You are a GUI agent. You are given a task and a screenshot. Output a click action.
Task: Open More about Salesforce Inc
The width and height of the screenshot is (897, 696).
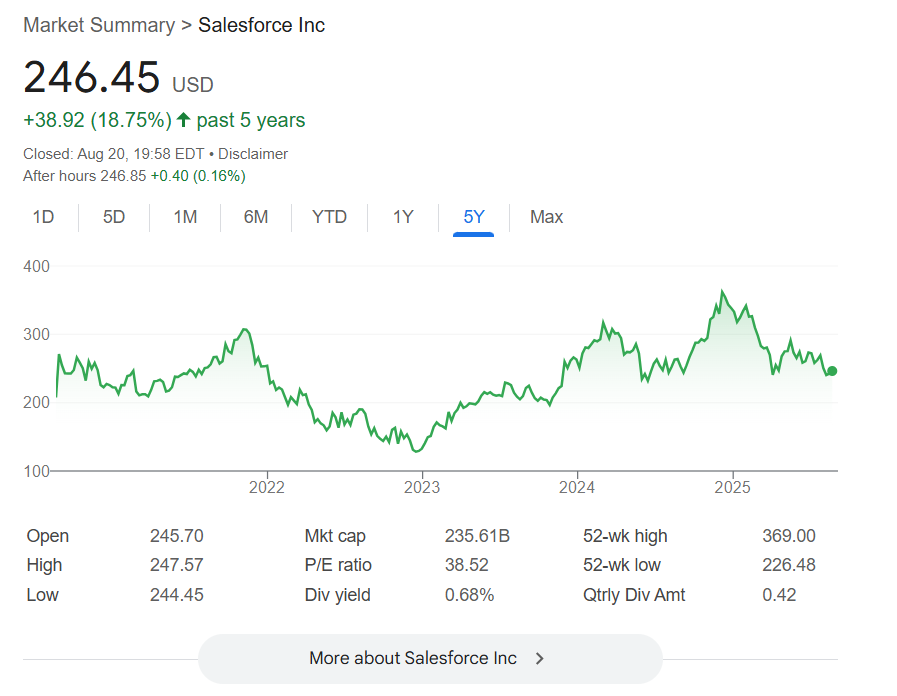(x=430, y=658)
